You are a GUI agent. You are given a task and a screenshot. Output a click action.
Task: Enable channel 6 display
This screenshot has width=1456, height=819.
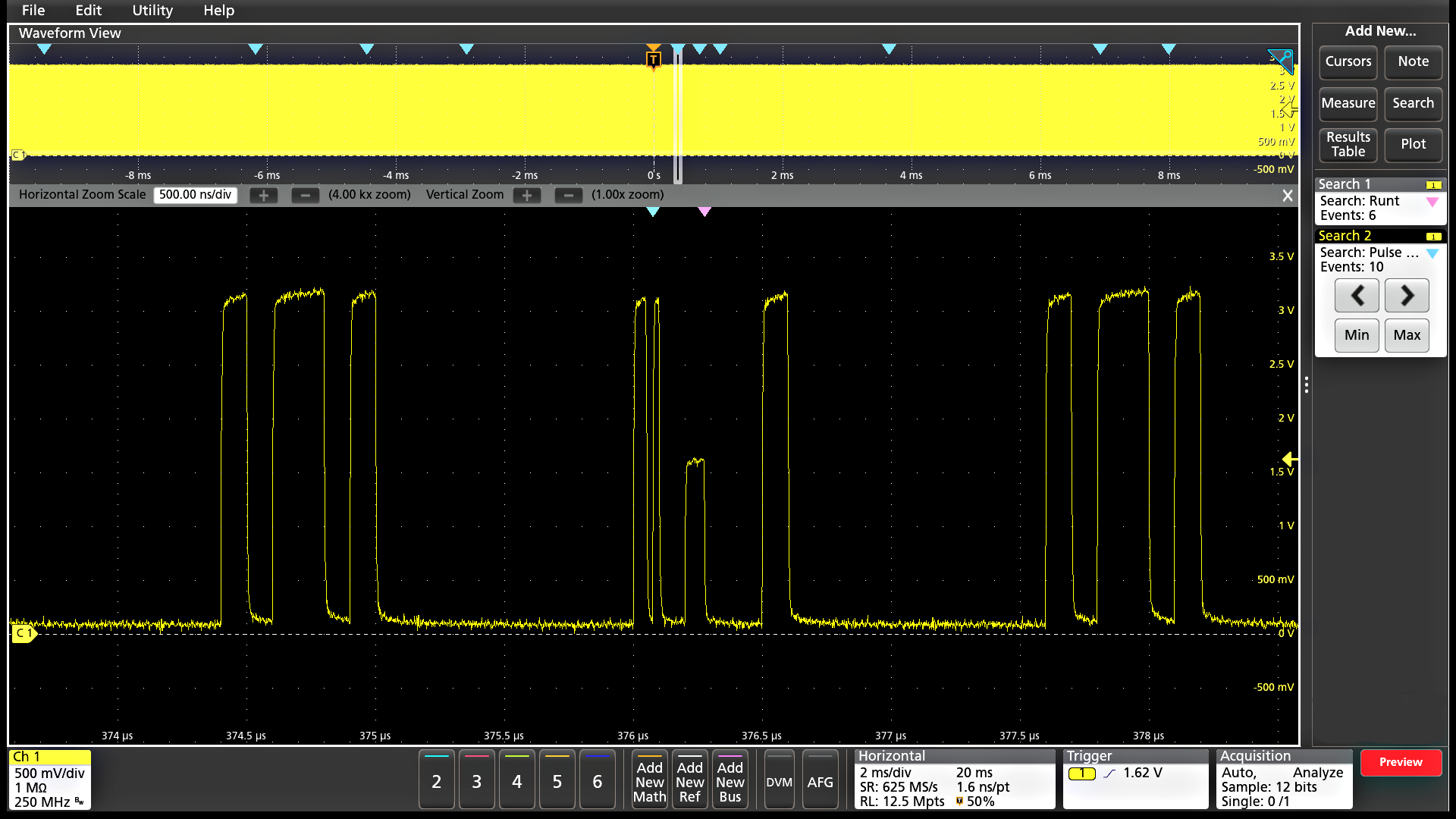coord(598,780)
